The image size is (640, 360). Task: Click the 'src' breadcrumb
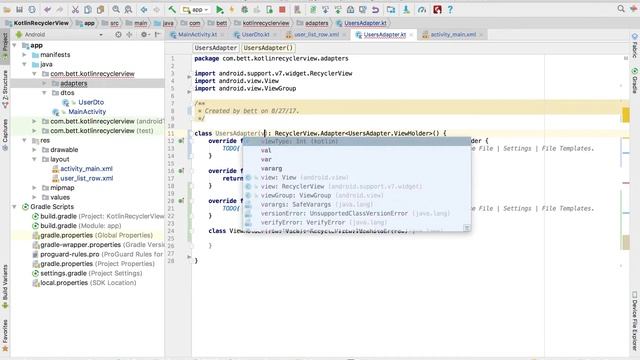click(115, 23)
